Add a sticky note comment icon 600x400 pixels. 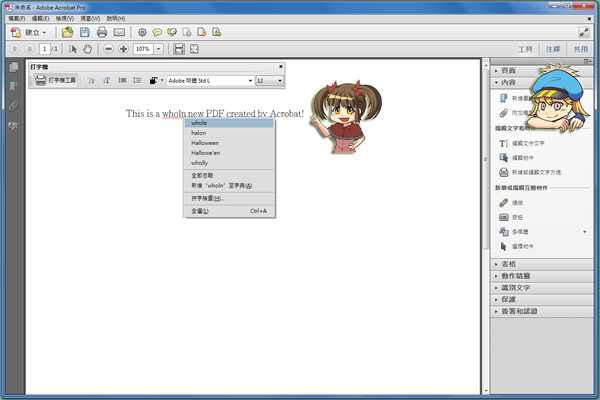(x=157, y=33)
